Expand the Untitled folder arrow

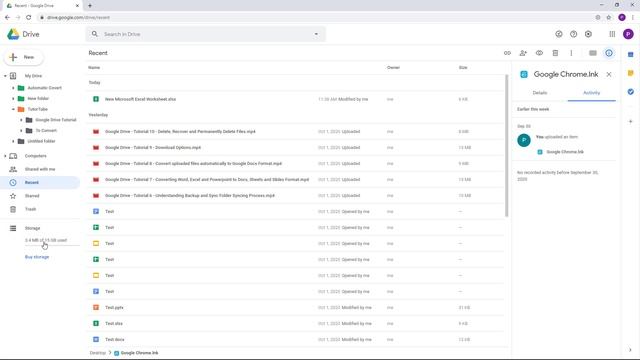click(13, 141)
